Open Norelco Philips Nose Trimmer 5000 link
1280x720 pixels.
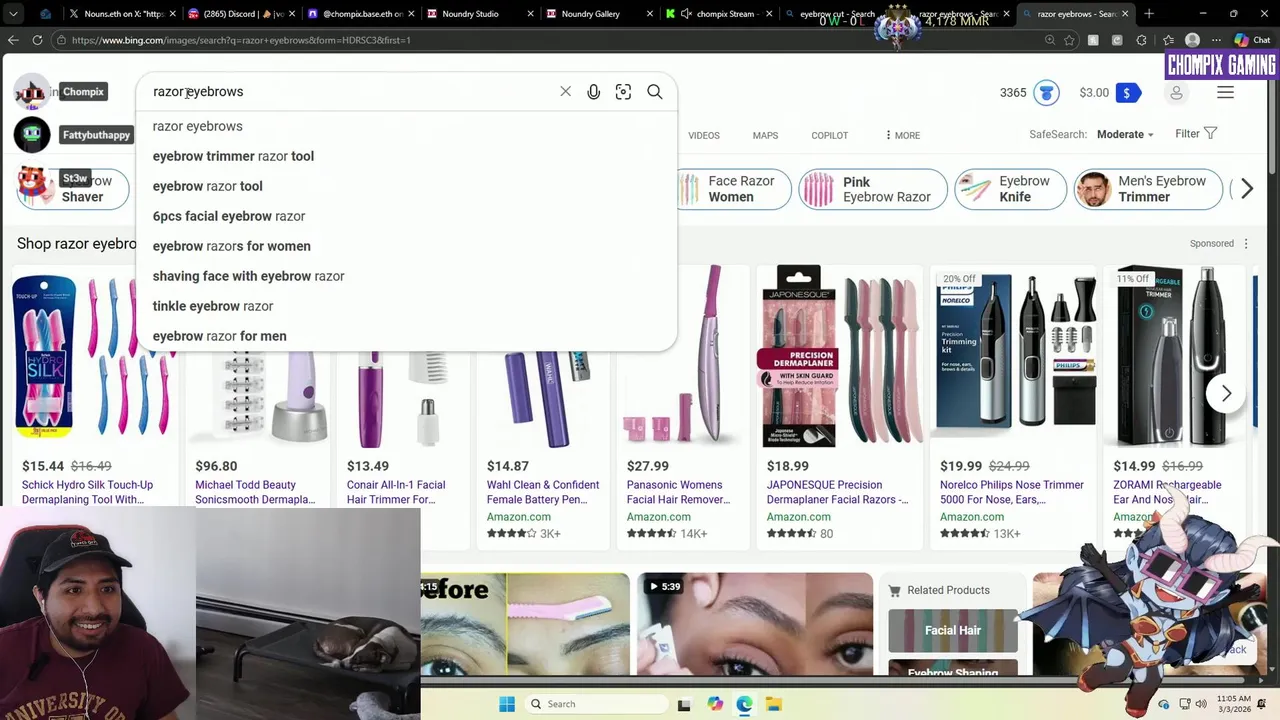click(1012, 492)
